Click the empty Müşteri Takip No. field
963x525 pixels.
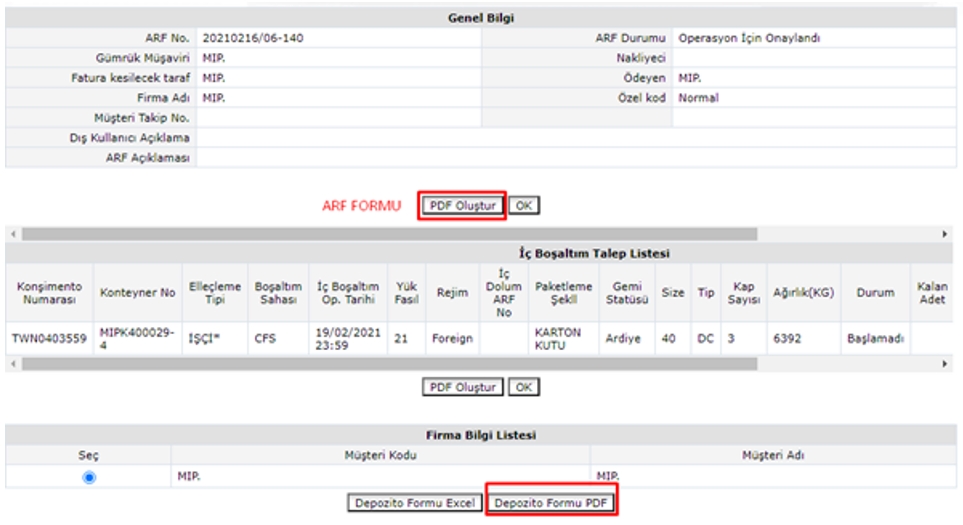pyautogui.click(x=340, y=118)
